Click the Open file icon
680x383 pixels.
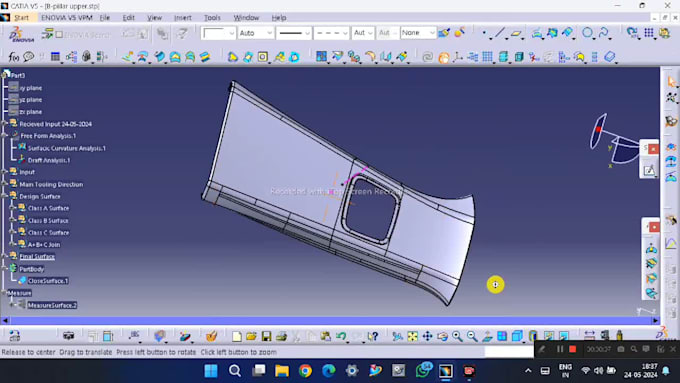(251, 336)
